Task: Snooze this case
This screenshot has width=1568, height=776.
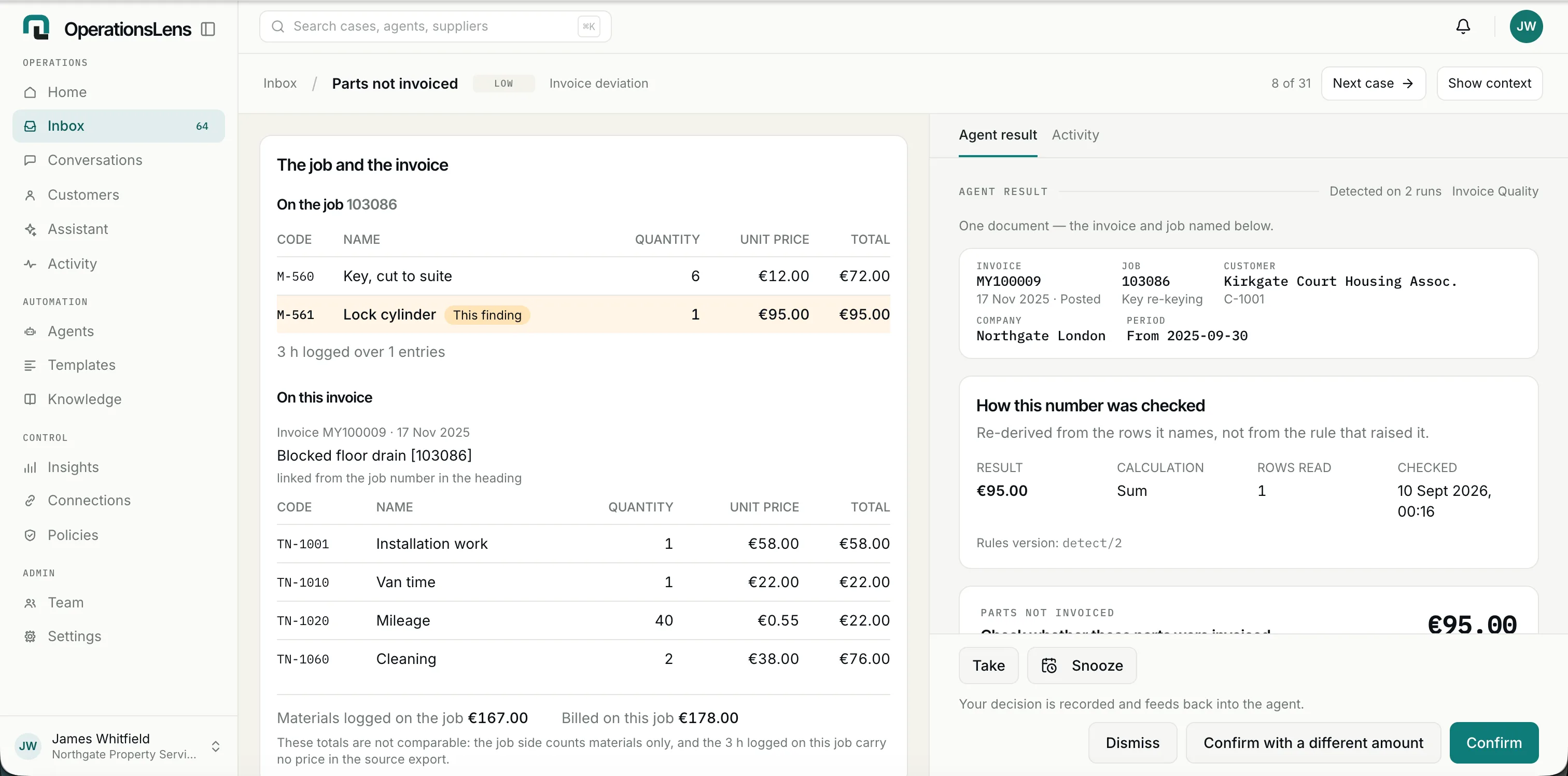Action: pyautogui.click(x=1081, y=665)
